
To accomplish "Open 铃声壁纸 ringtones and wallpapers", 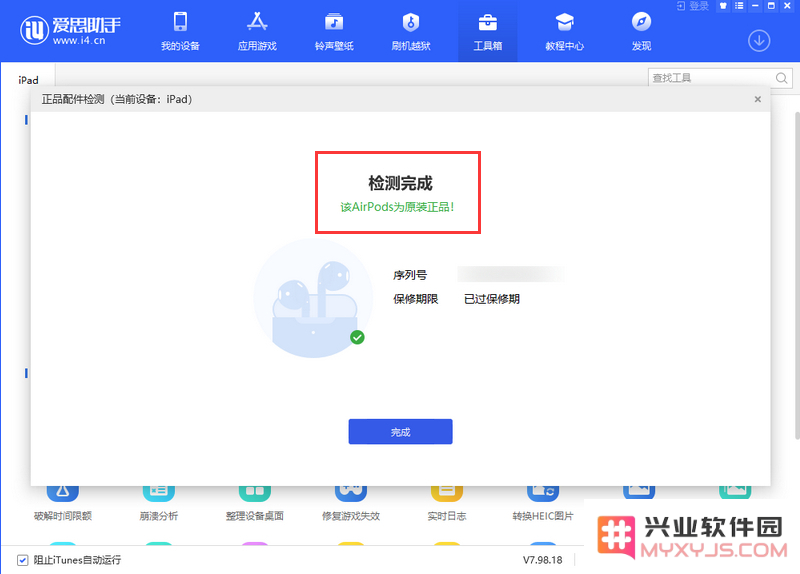I will (x=334, y=31).
